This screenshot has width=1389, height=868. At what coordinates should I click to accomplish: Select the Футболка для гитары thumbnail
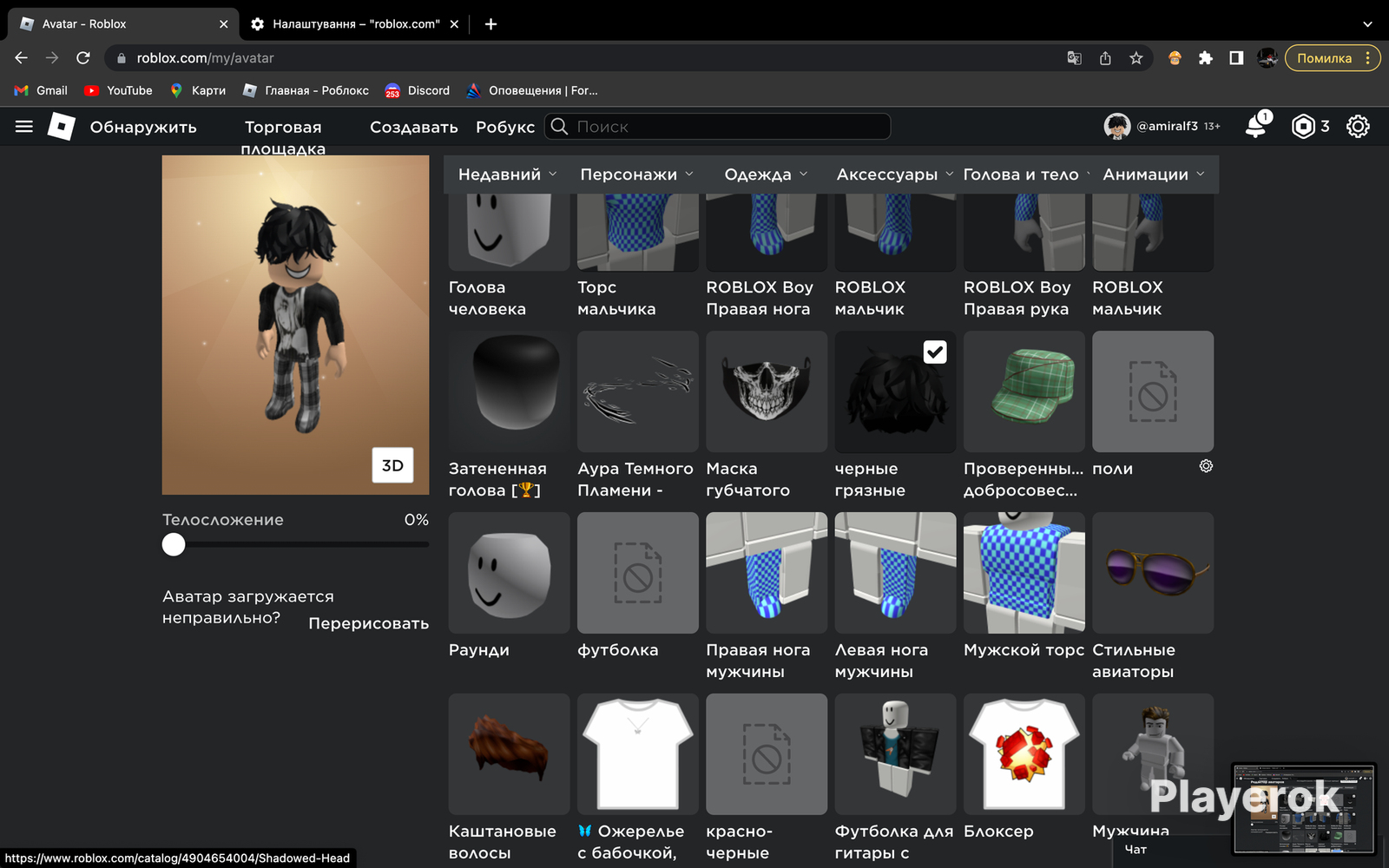pyautogui.click(x=895, y=754)
